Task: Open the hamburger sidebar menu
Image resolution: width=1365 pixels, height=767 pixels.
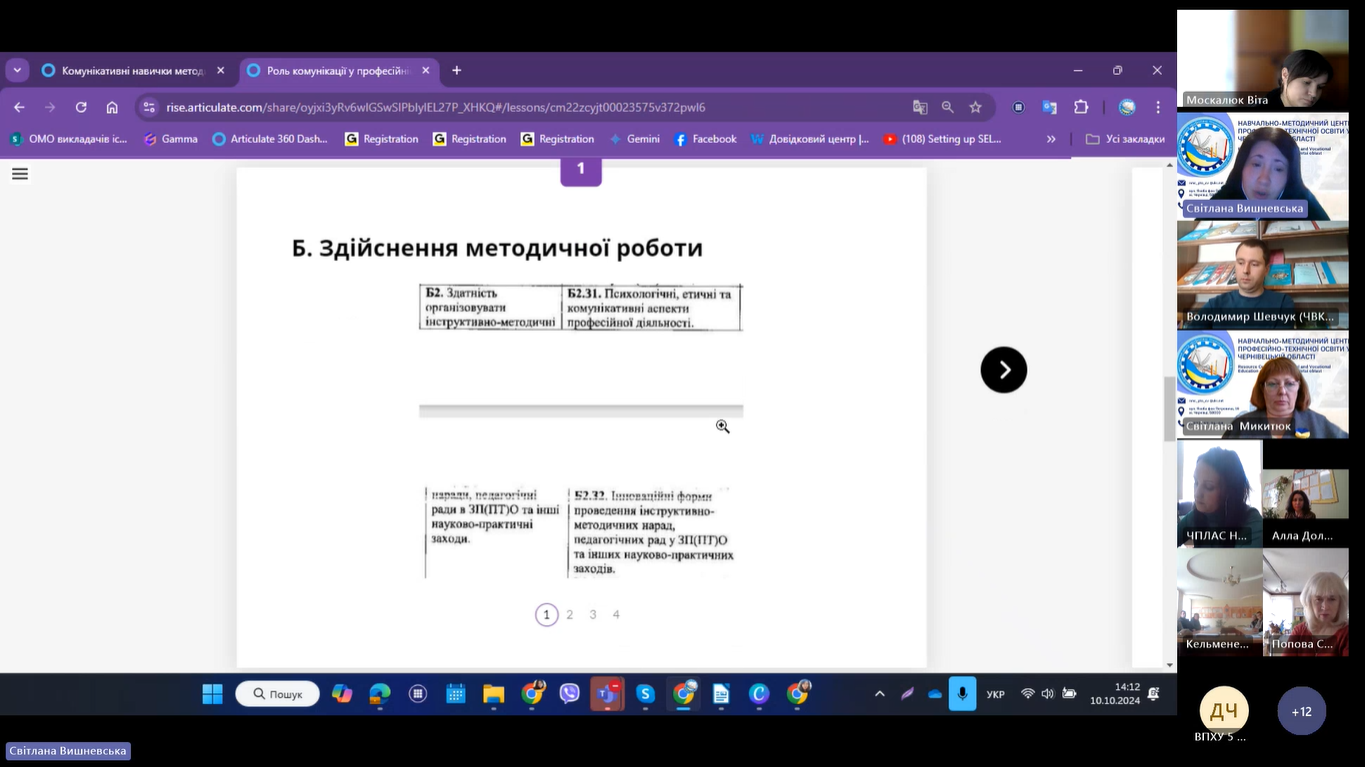Action: click(x=20, y=174)
